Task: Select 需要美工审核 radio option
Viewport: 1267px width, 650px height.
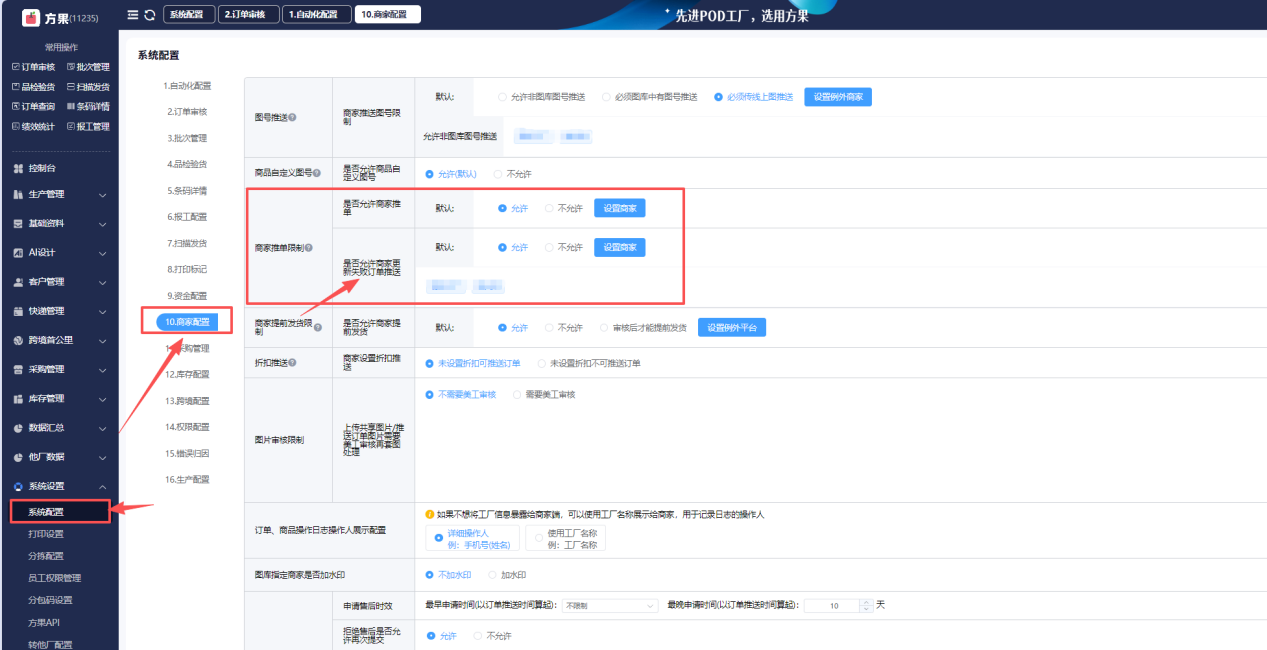Action: point(543,394)
